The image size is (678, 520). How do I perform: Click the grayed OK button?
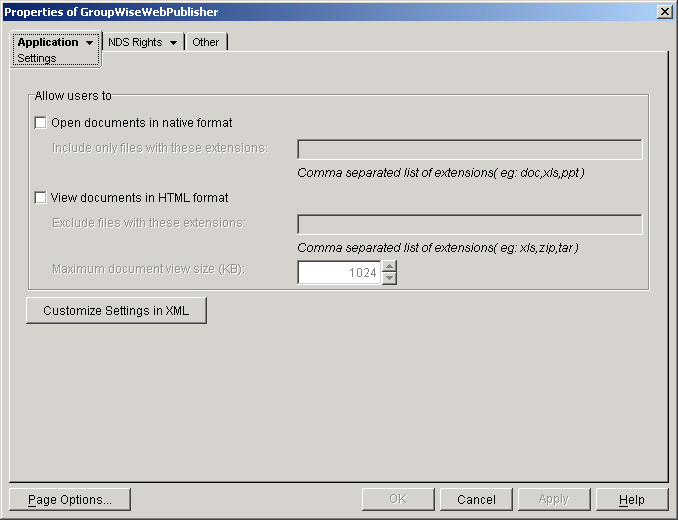pos(398,500)
